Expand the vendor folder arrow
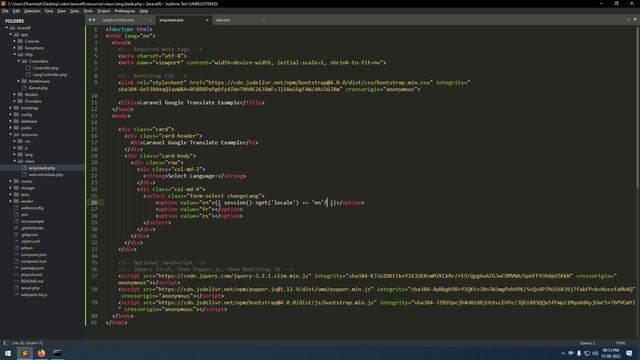This screenshot has height=360, width=640. click(x=11, y=201)
